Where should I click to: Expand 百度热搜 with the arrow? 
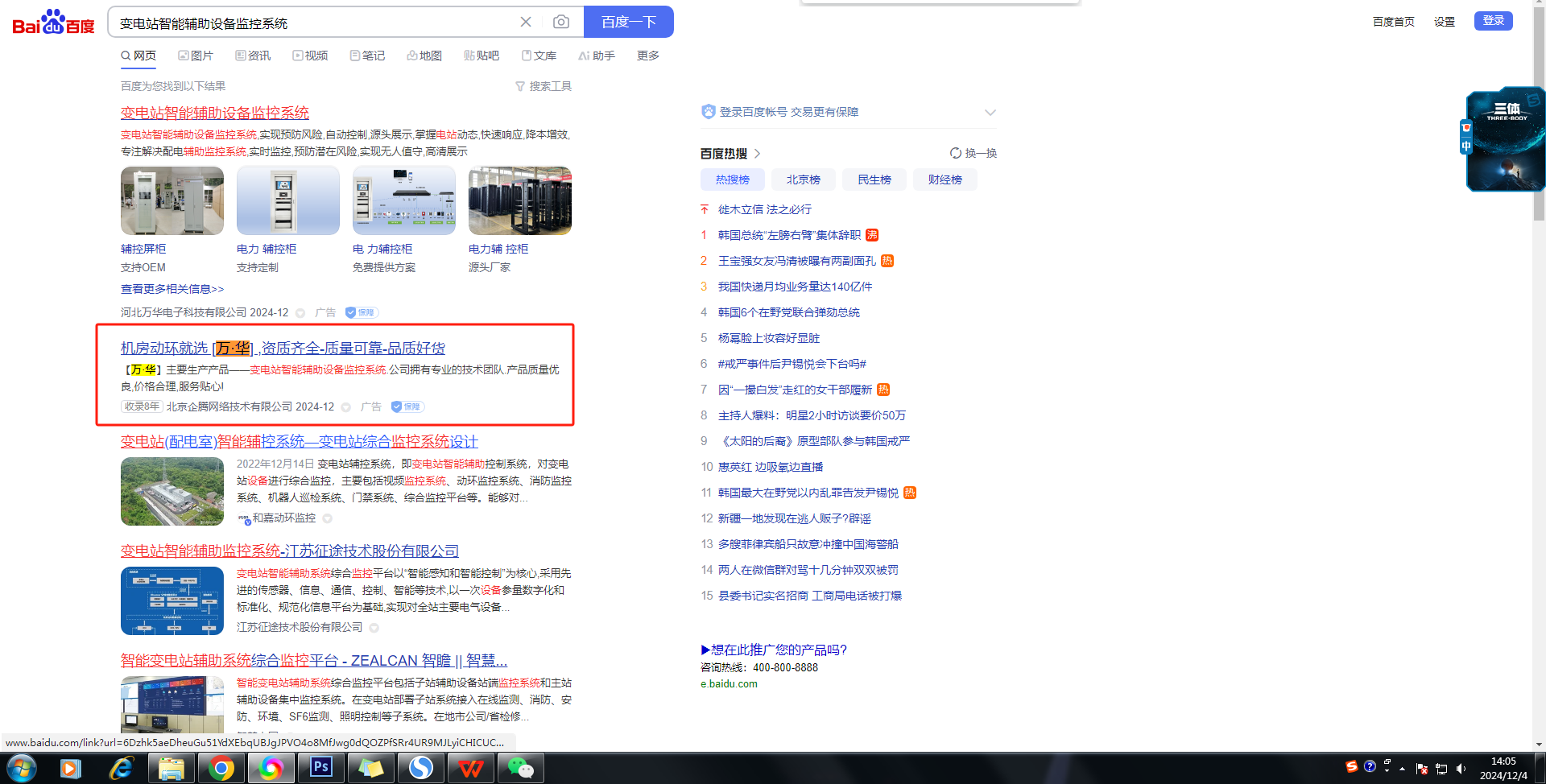[758, 153]
